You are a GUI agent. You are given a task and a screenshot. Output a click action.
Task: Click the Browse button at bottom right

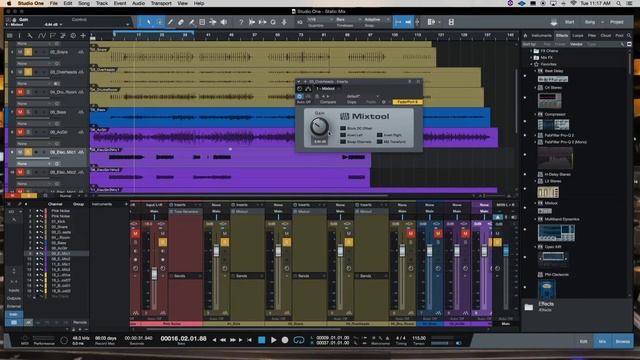click(622, 341)
